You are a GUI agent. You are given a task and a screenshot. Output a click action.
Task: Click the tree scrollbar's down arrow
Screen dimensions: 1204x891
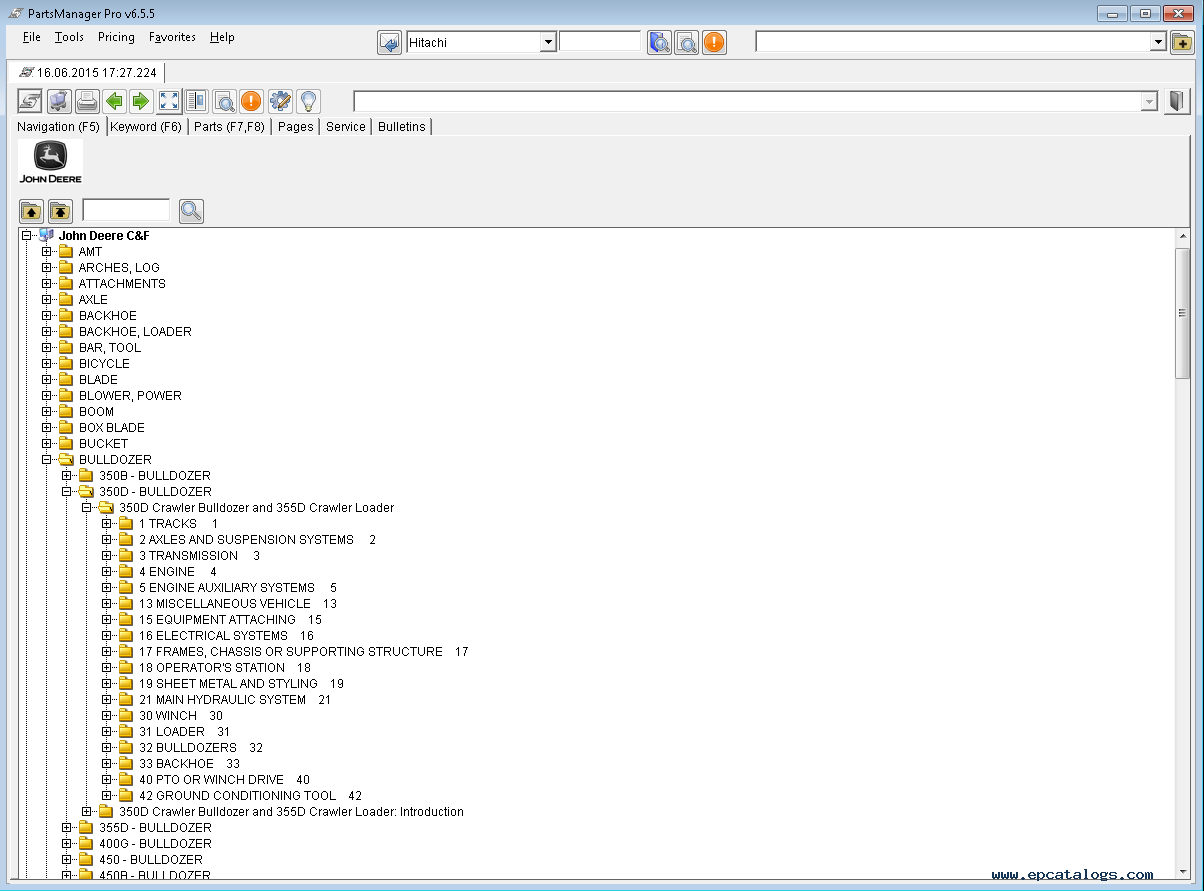[x=1182, y=871]
